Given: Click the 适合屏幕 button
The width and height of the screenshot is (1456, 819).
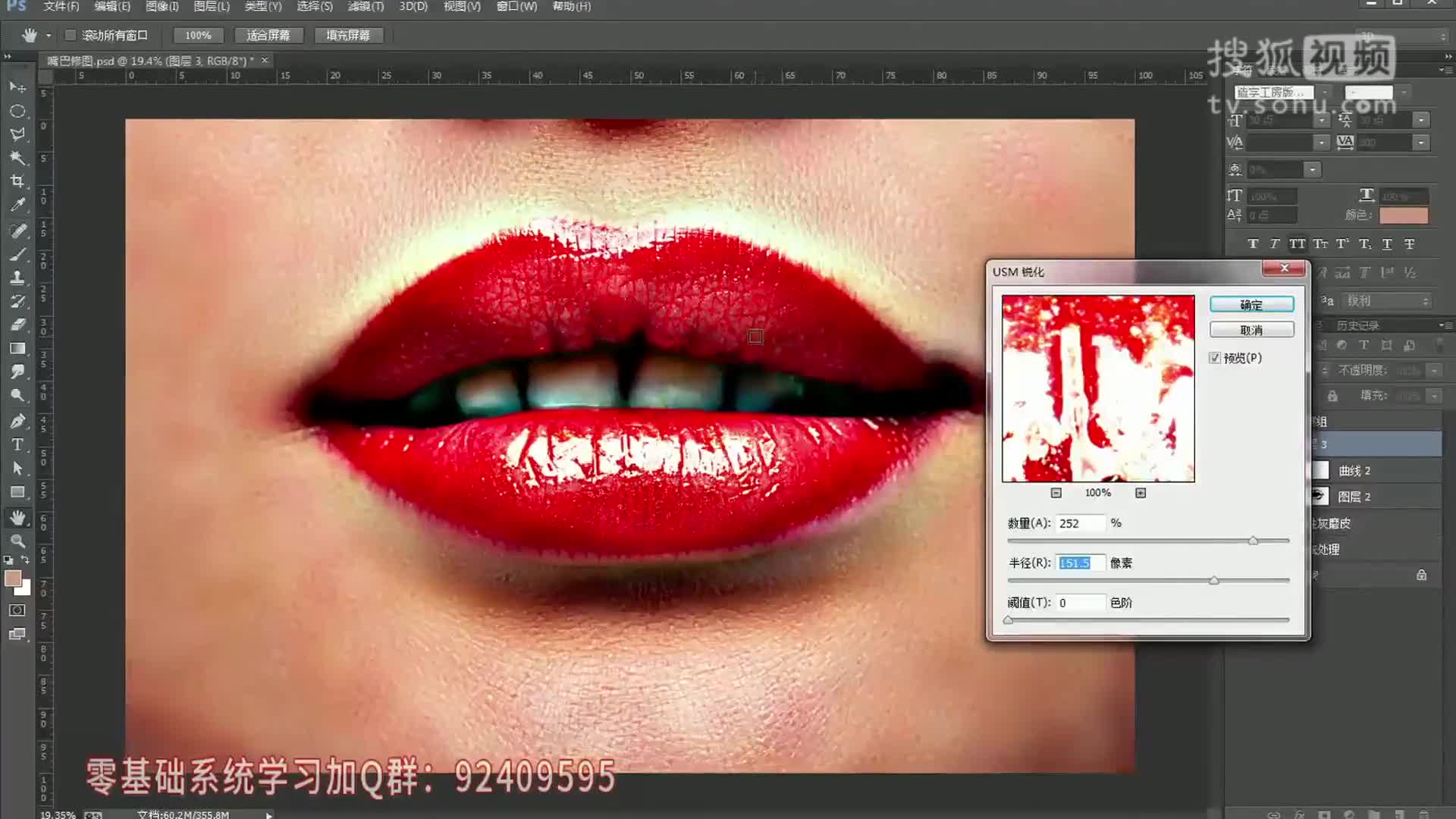Looking at the screenshot, I should pyautogui.click(x=268, y=35).
